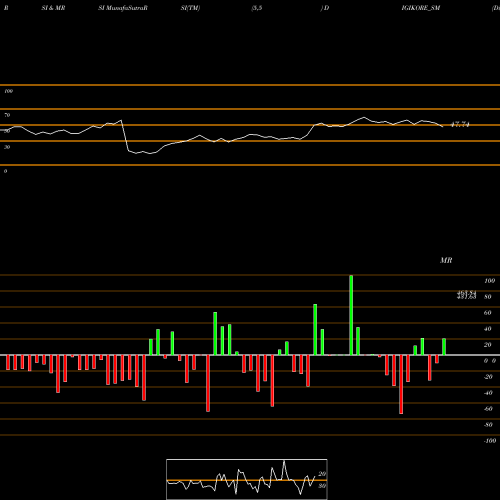Click the -100 label on the MR axis
This screenshot has width=500, height=500.
click(490, 441)
